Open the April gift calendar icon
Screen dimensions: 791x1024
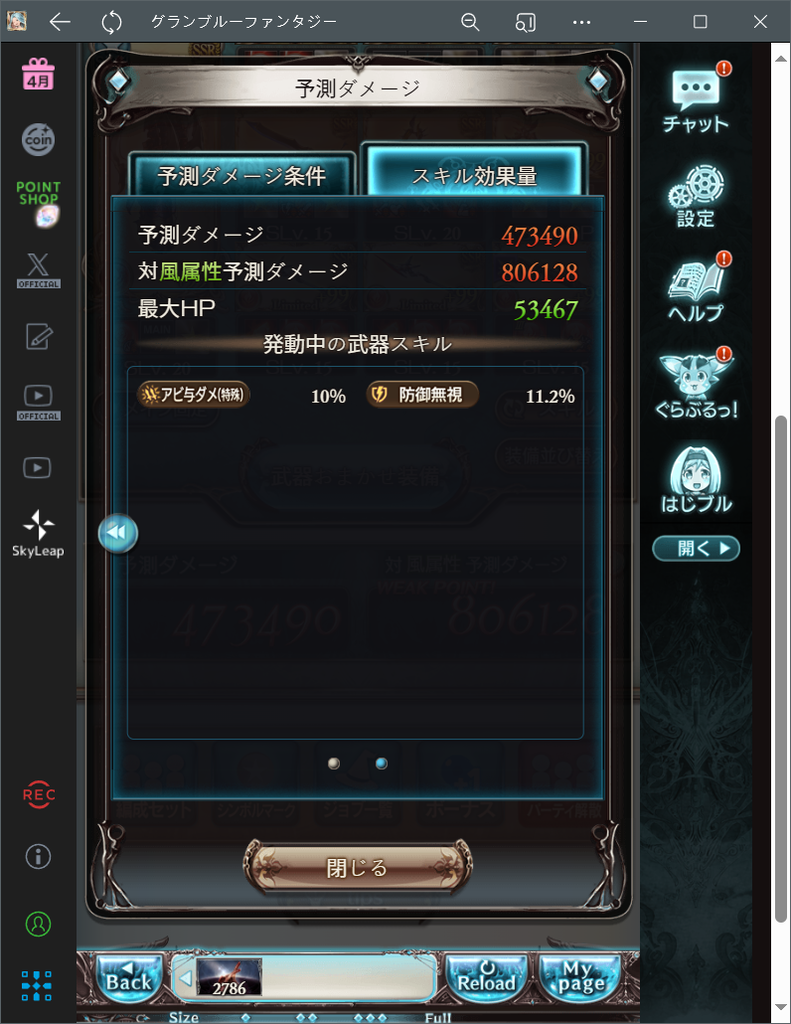point(38,74)
